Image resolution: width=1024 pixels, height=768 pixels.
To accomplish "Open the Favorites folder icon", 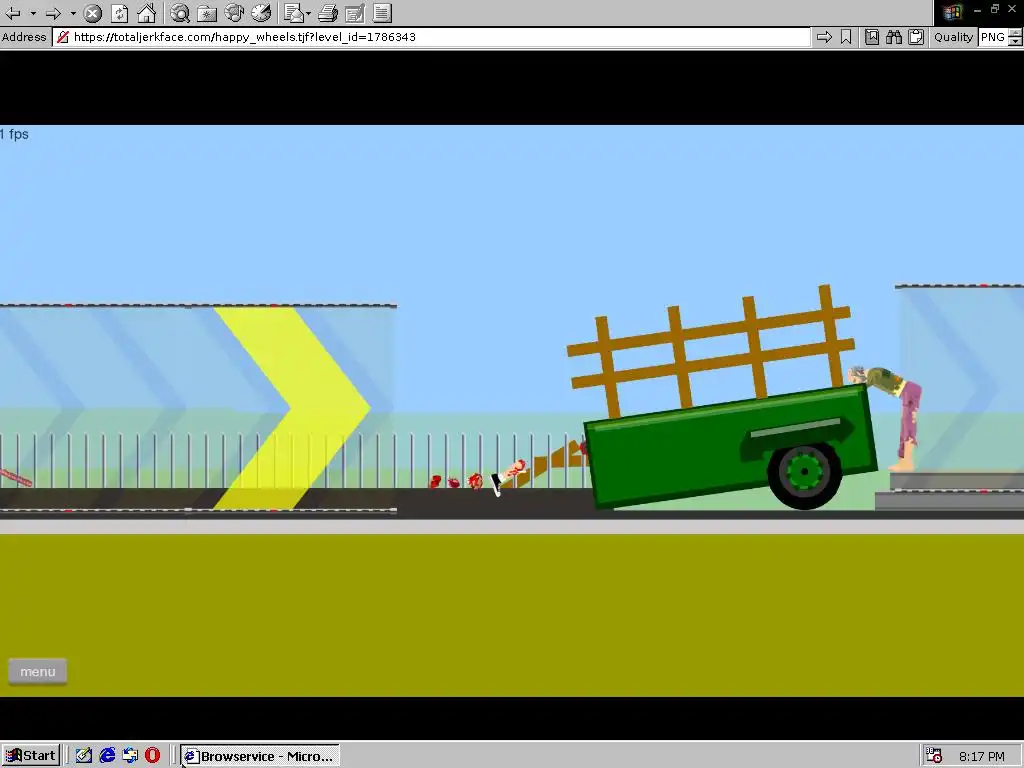I will (x=207, y=13).
